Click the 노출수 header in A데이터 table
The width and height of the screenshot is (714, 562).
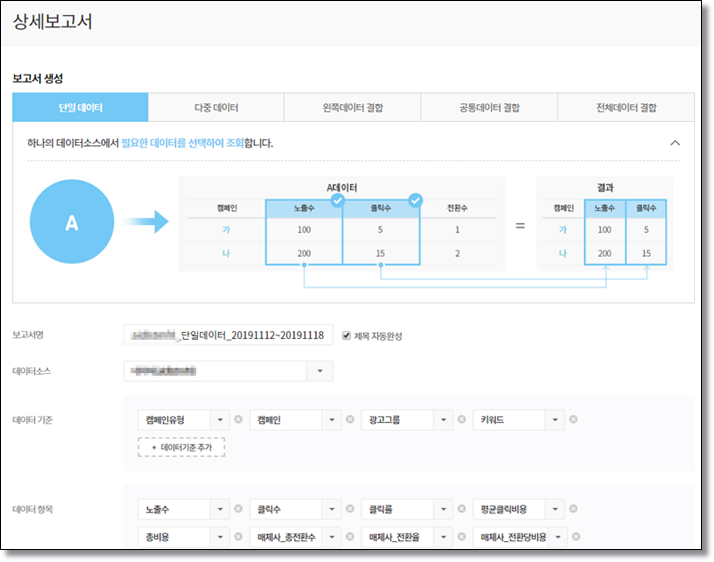pos(304,208)
